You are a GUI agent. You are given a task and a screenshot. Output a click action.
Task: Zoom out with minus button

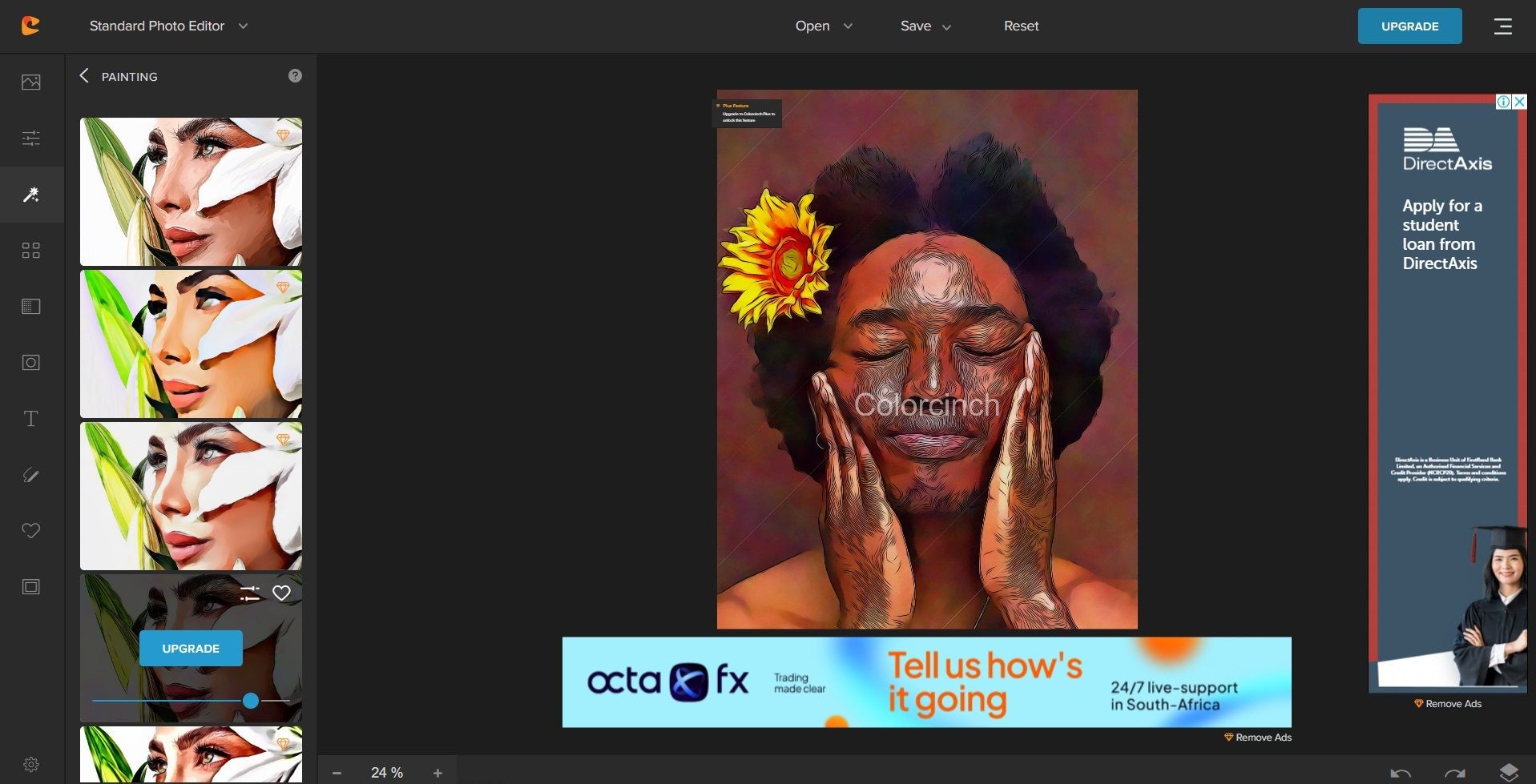pos(337,773)
